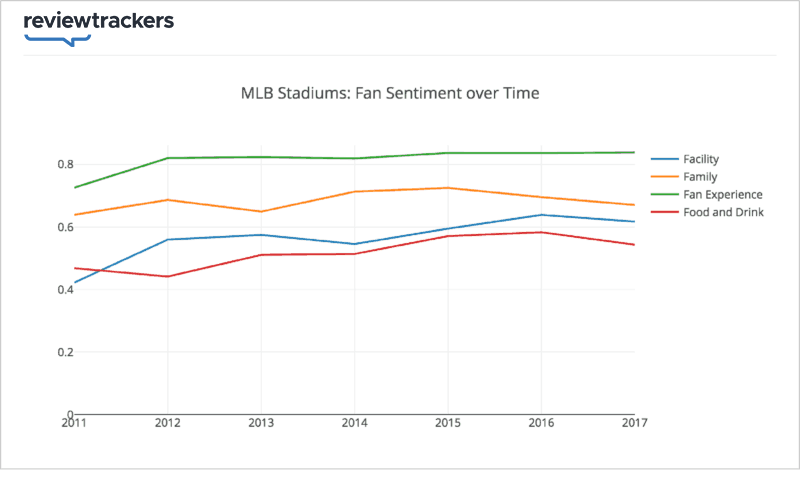Image resolution: width=800 pixels, height=490 pixels.
Task: Click the orange Family line at 2015
Action: pyautogui.click(x=448, y=188)
